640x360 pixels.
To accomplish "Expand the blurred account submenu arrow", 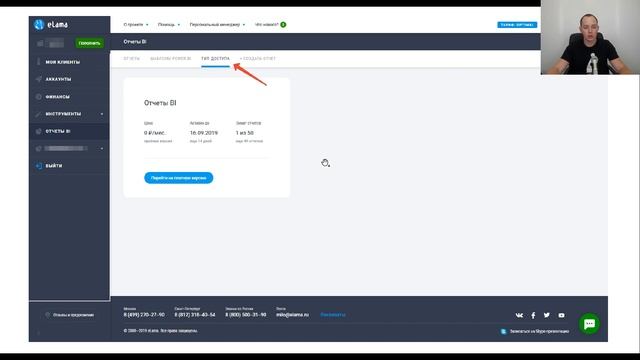I will (102, 149).
